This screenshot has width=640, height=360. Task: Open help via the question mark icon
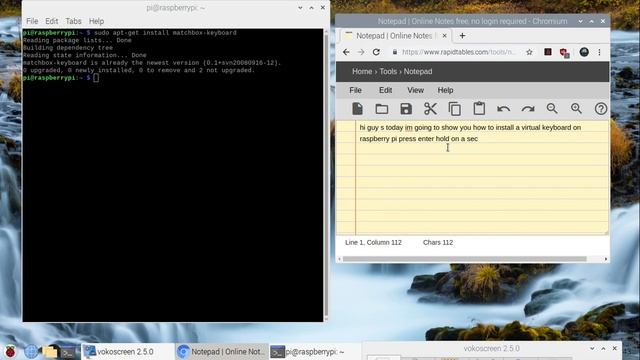(x=601, y=109)
